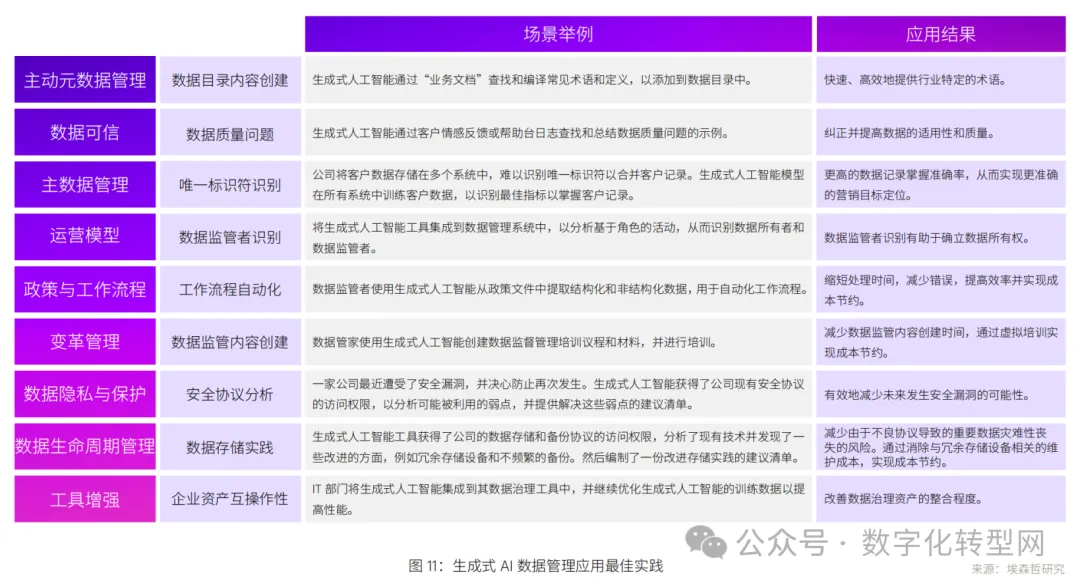The width and height of the screenshot is (1080, 587).
Task: Select the 主数据管理 category block
Action: (85, 185)
